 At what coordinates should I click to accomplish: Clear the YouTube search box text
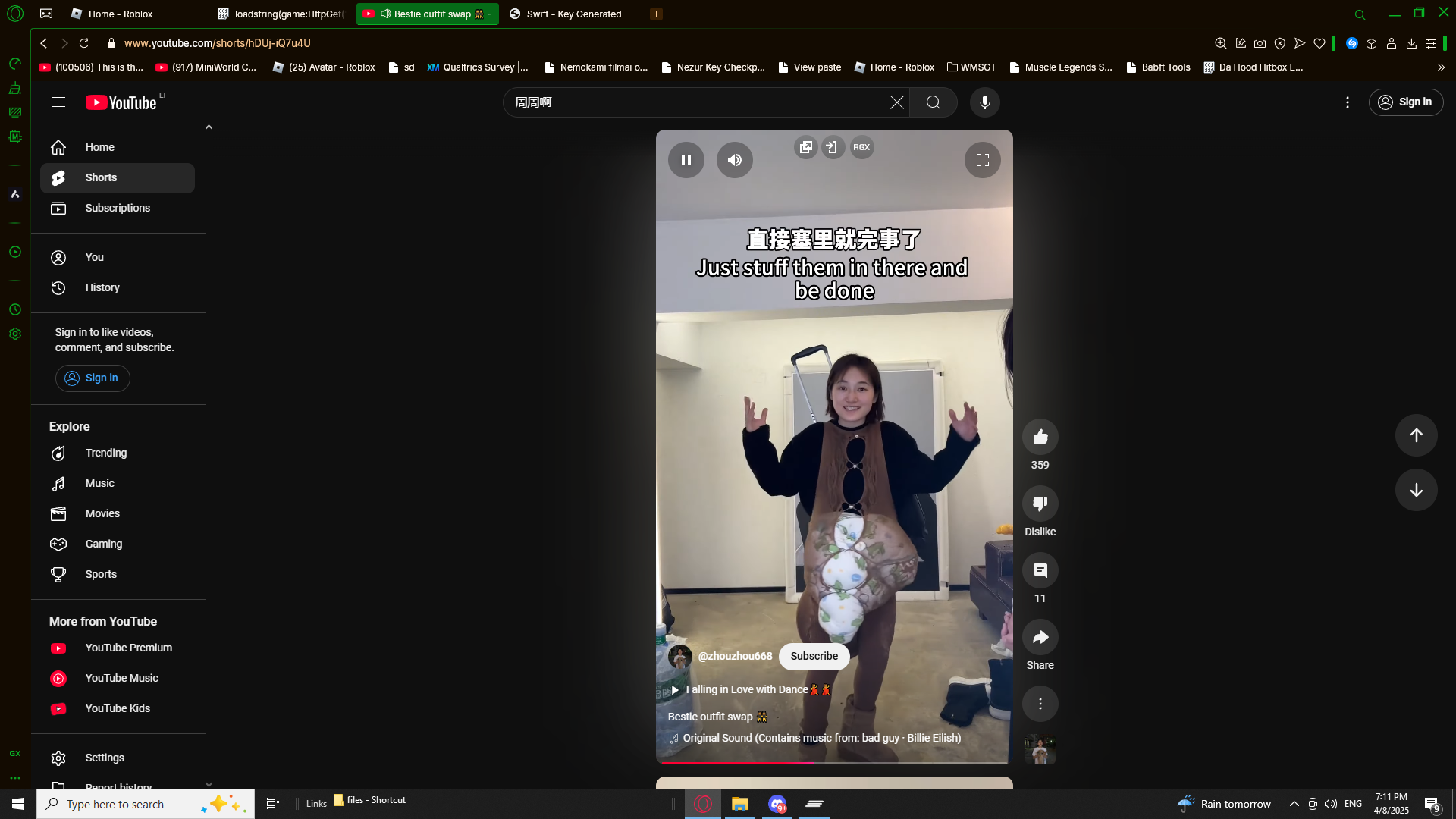point(896,102)
